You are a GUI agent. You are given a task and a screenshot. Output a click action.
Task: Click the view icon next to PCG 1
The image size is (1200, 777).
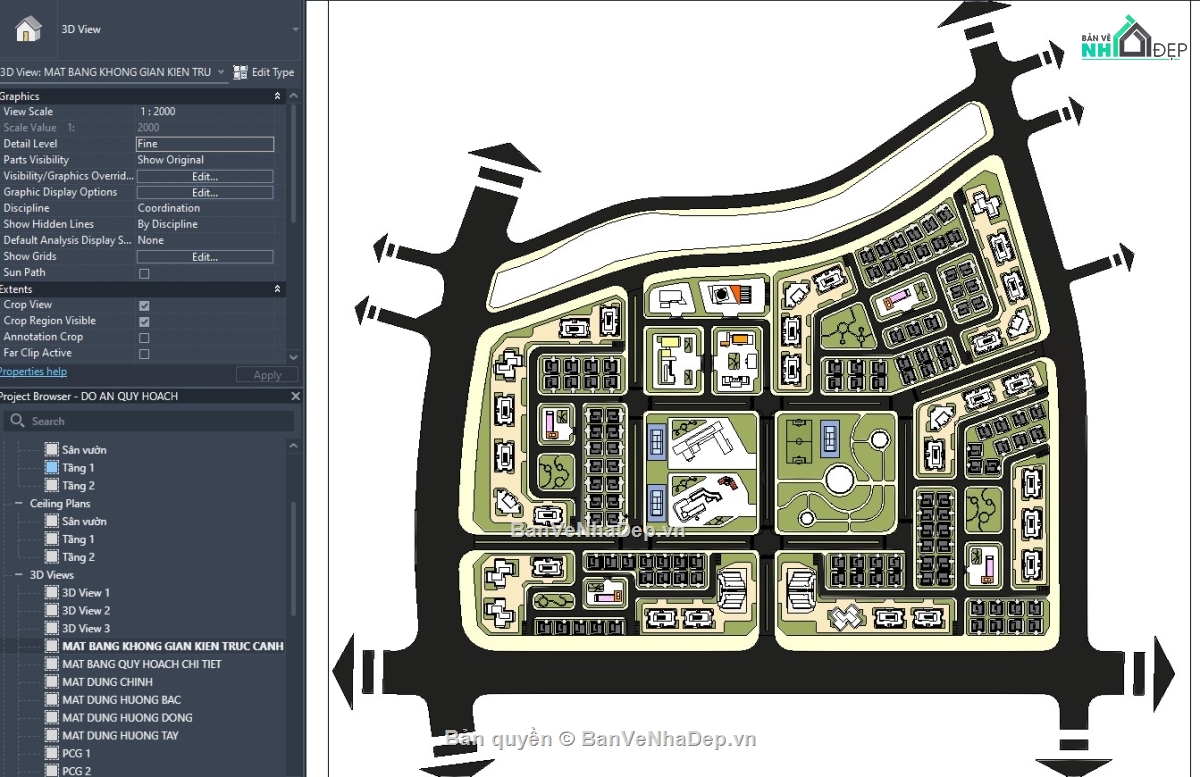pos(52,754)
